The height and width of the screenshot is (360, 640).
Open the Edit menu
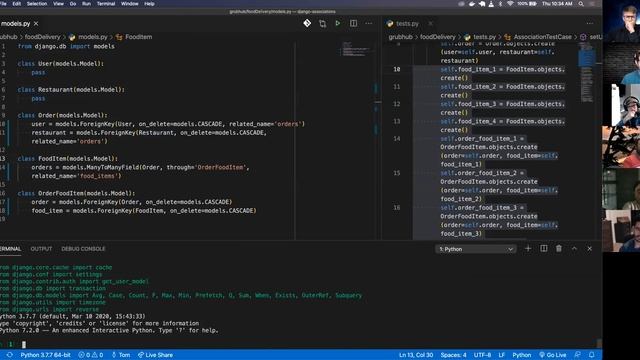click(17, 4)
